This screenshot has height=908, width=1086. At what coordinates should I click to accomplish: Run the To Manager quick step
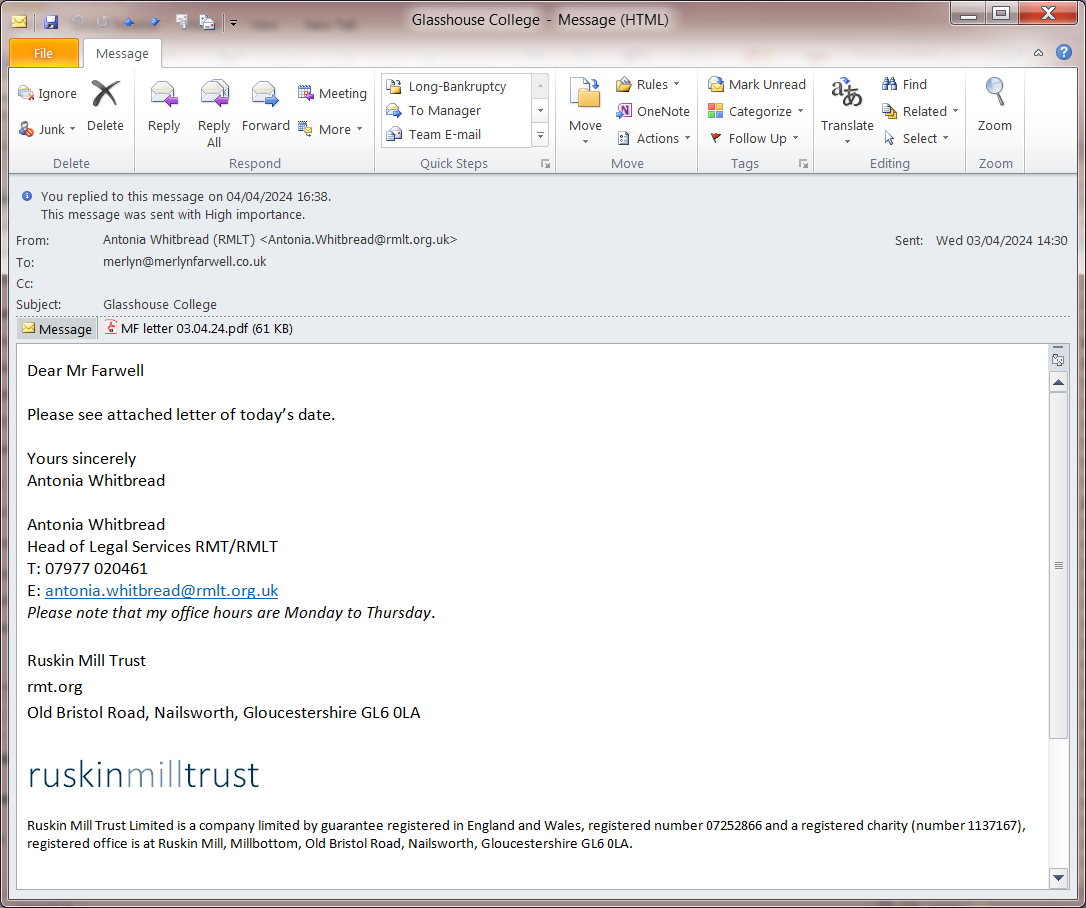click(456, 111)
